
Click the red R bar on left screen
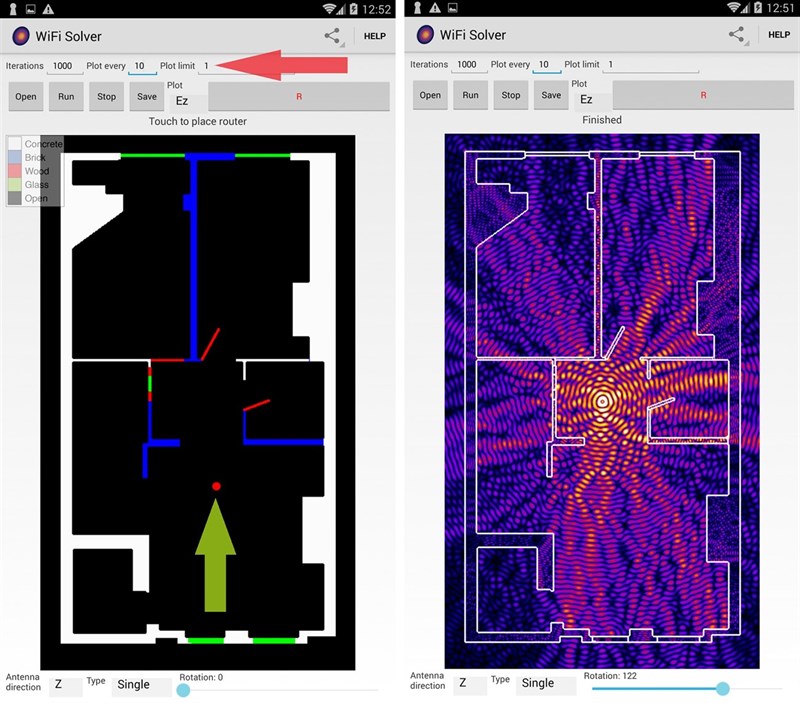pos(298,97)
